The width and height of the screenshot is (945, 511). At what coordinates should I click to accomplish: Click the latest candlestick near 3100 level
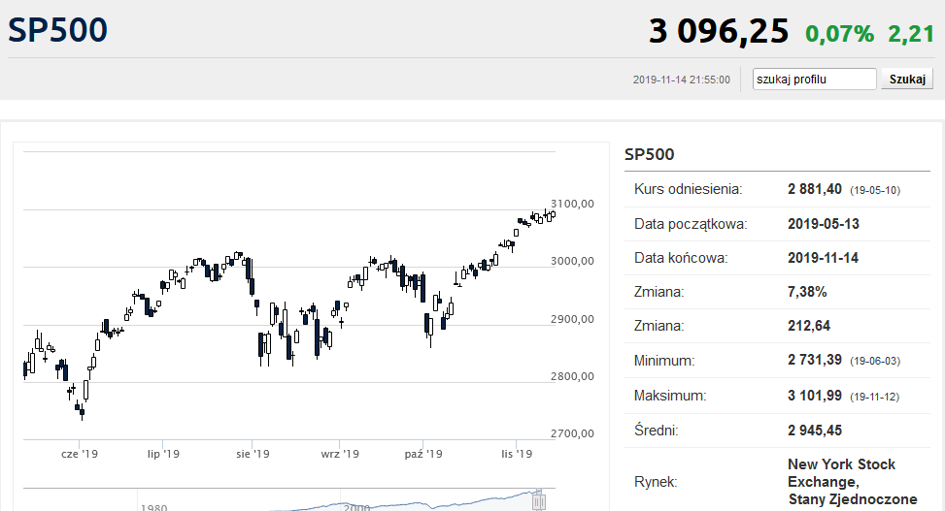click(553, 215)
